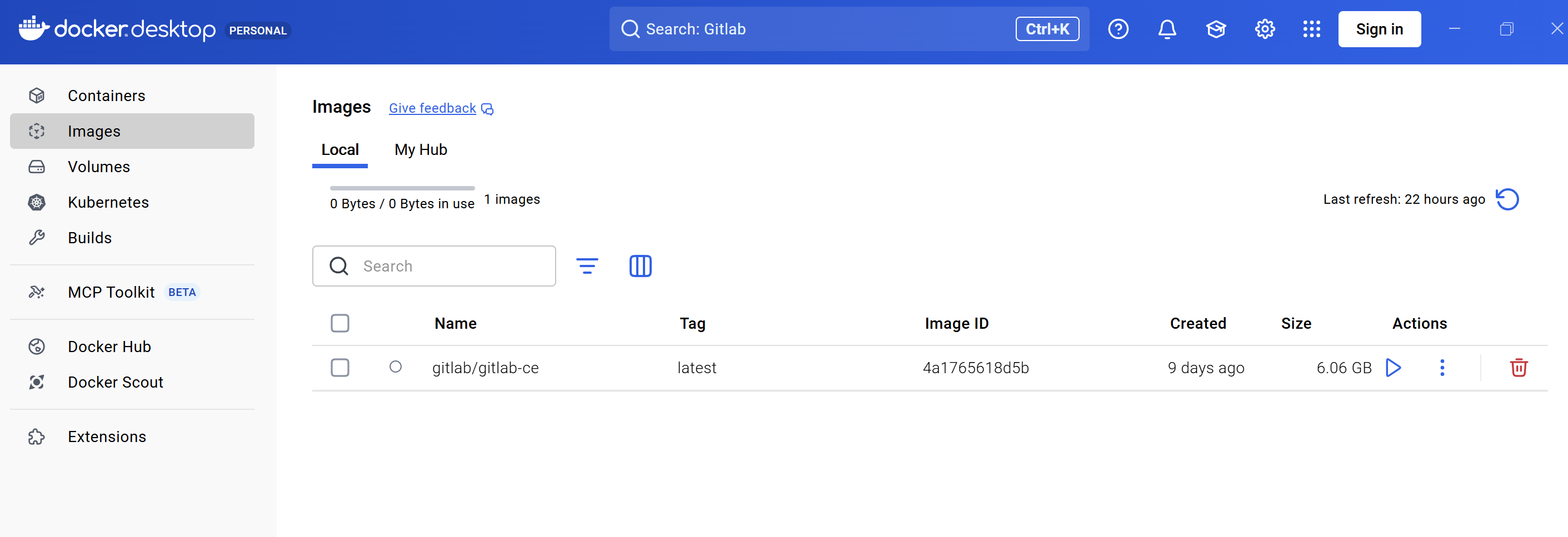Click the '9 days ago' cell
The height and width of the screenshot is (537, 1568).
(x=1205, y=368)
